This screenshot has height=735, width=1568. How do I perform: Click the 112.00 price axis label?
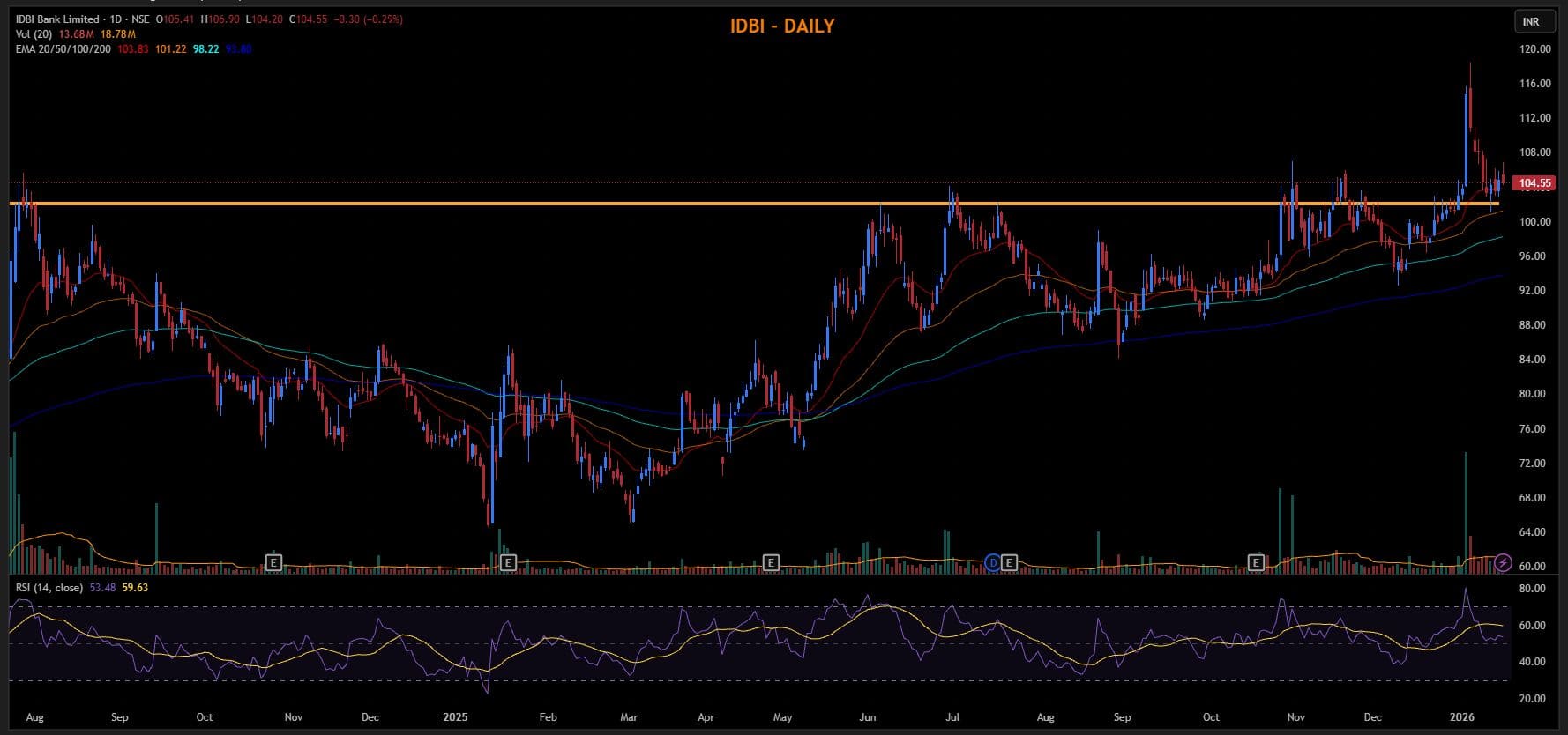pos(1535,118)
